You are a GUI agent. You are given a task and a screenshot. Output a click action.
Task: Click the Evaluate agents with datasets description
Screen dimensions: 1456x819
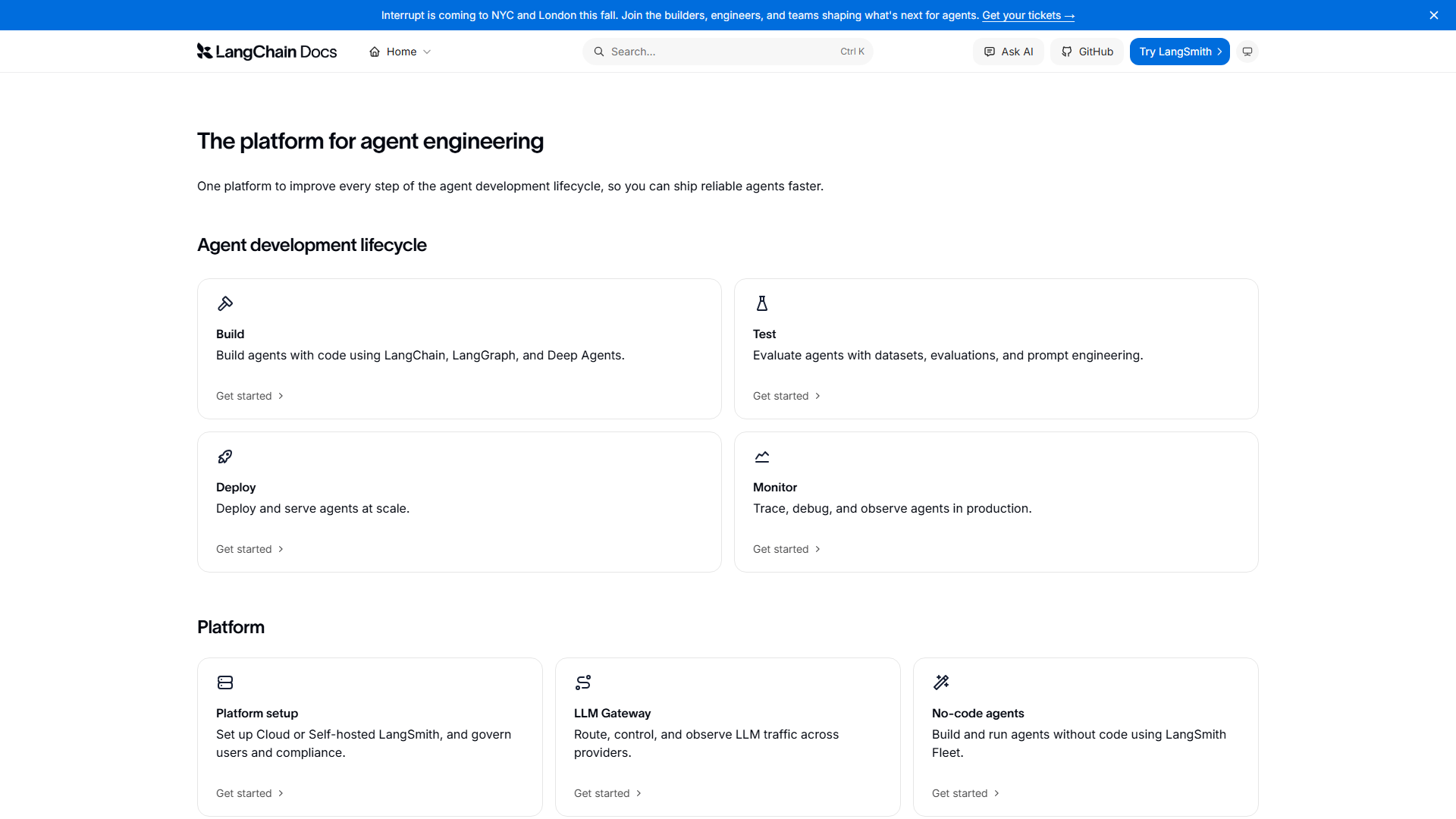(948, 355)
